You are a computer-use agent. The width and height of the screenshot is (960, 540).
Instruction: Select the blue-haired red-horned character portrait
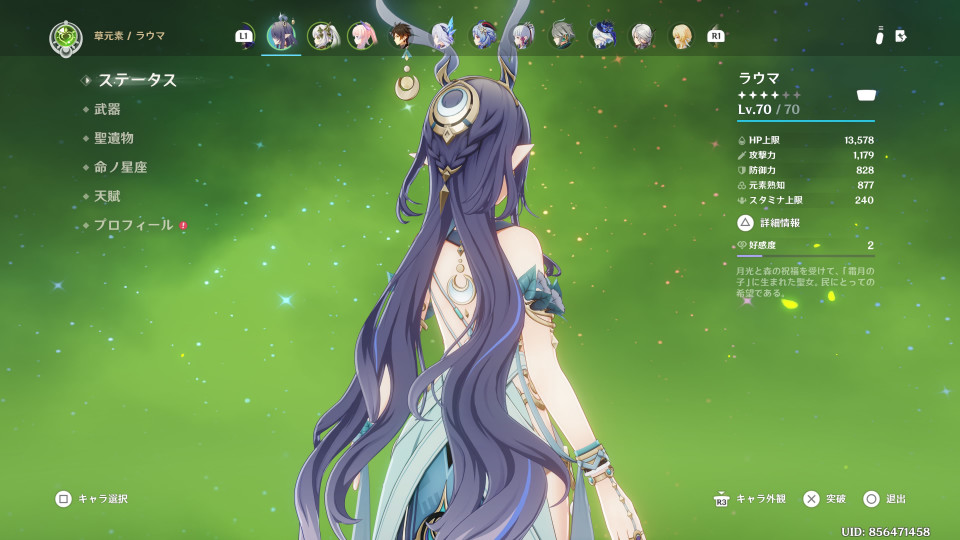point(482,36)
